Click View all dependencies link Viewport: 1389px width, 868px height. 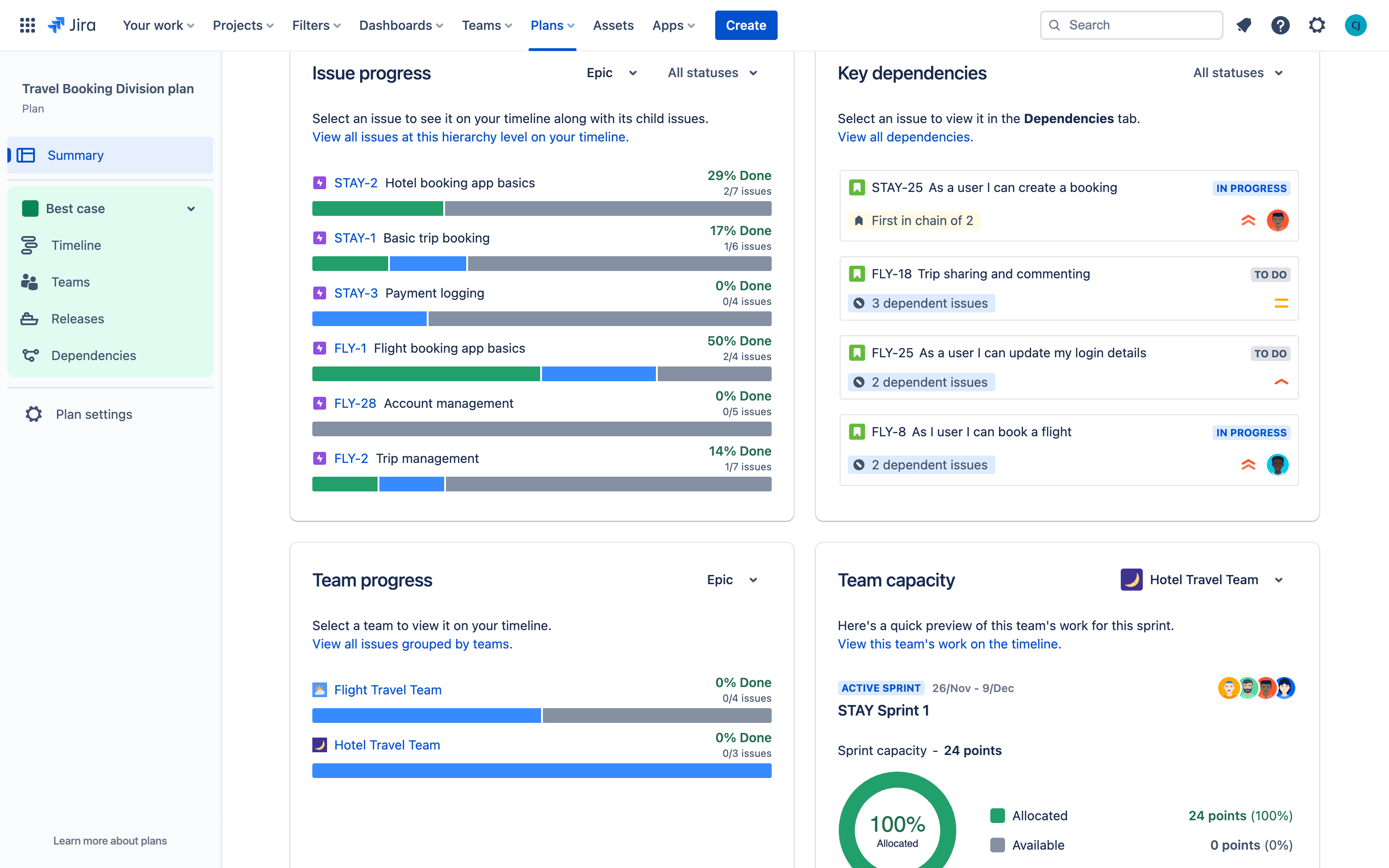click(x=905, y=136)
